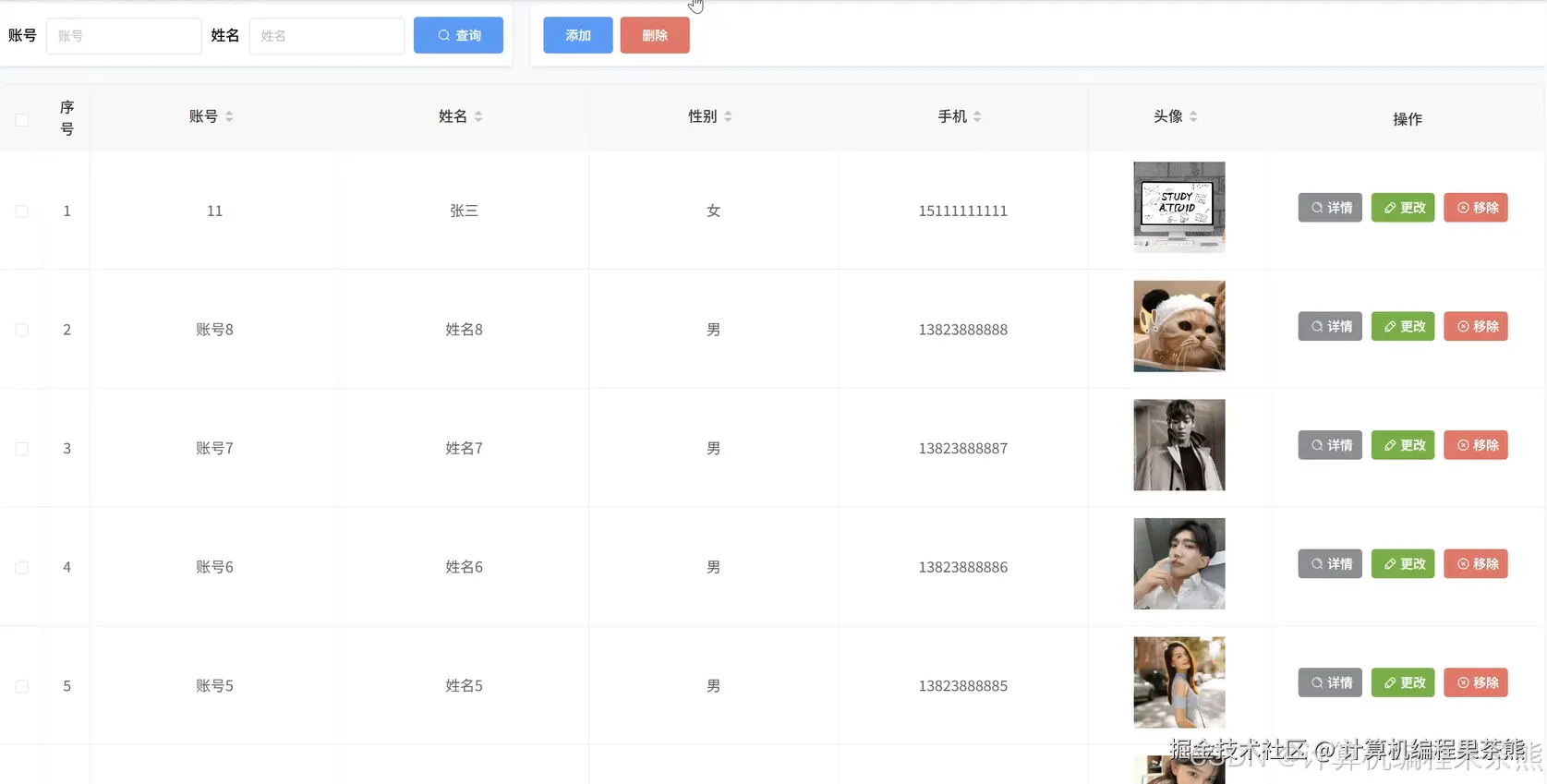This screenshot has width=1547, height=784.
Task: Click 移除 for 账号8 row
Action: pyautogui.click(x=1476, y=326)
